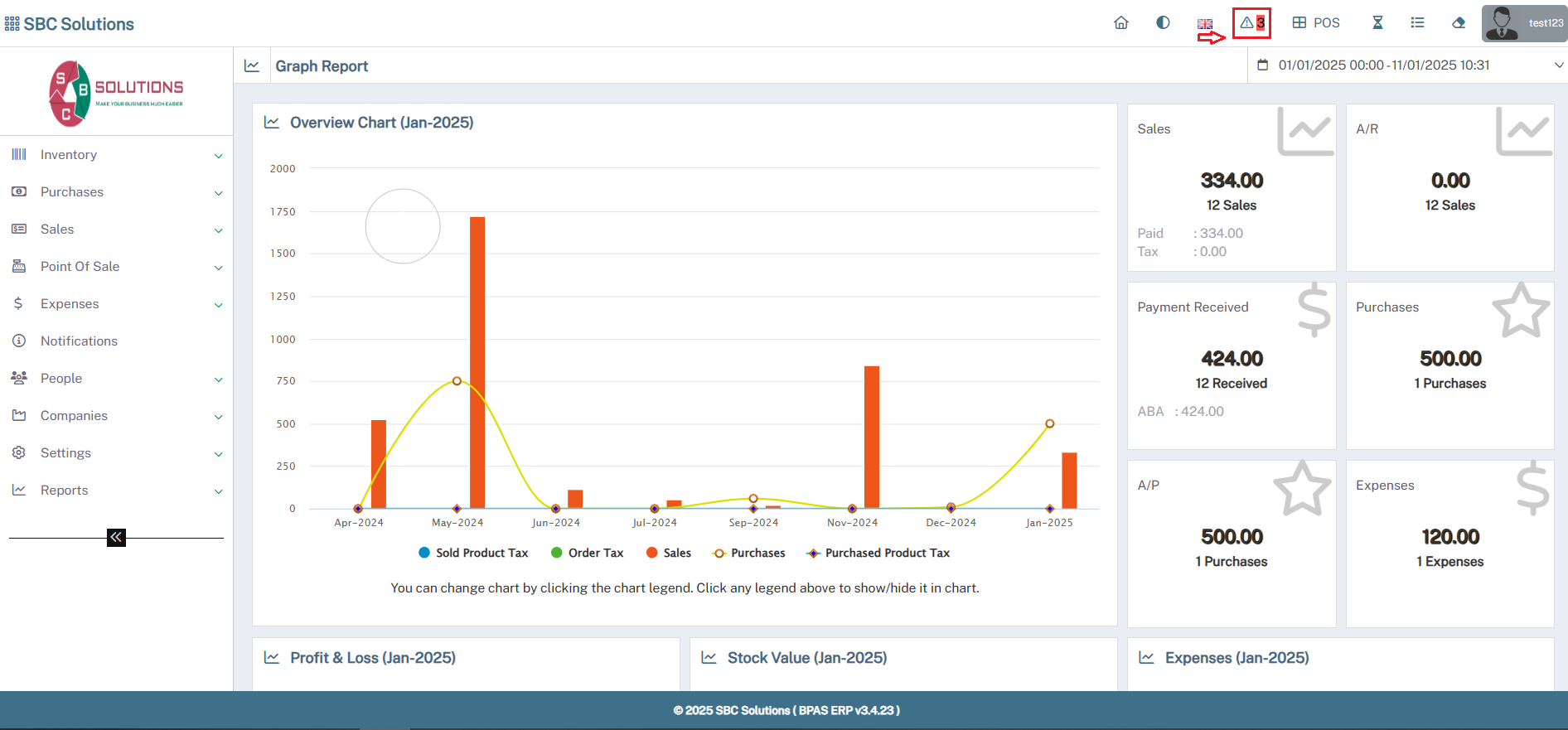Expand the Reports sidebar menu
Viewport: 1568px width, 730px height.
pos(116,491)
